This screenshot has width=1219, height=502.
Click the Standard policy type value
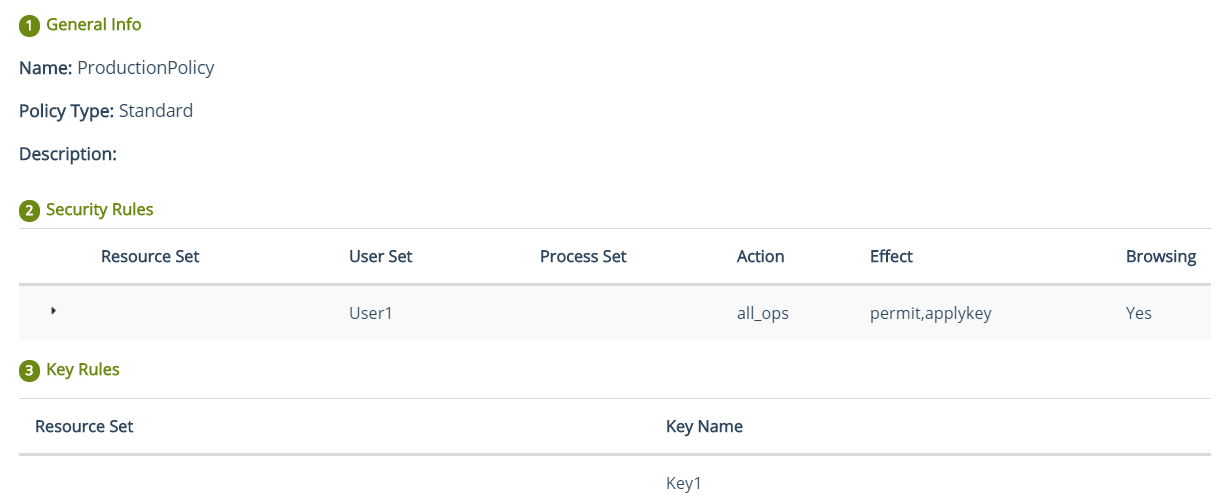(156, 111)
